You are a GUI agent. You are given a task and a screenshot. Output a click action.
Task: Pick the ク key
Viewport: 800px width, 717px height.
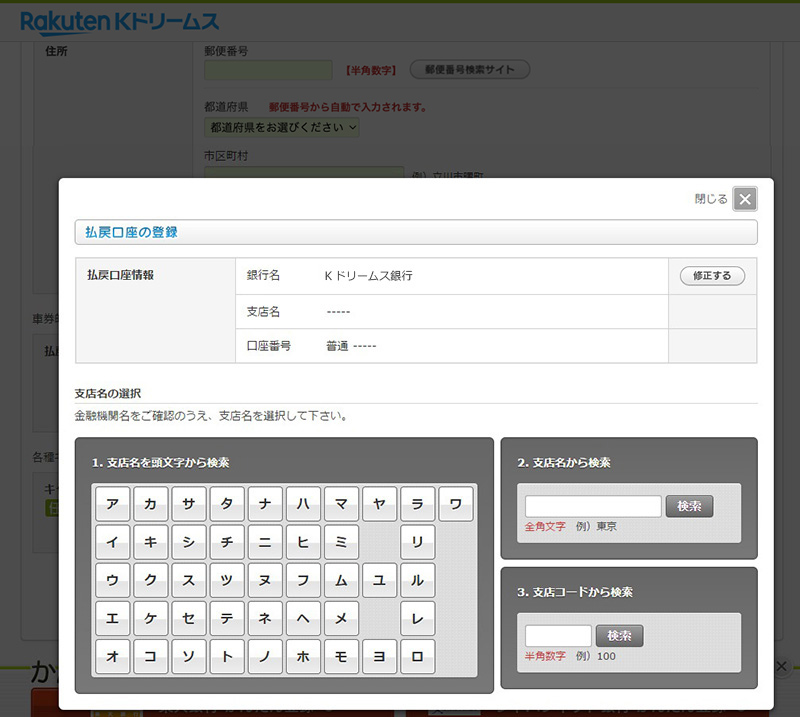(x=151, y=580)
